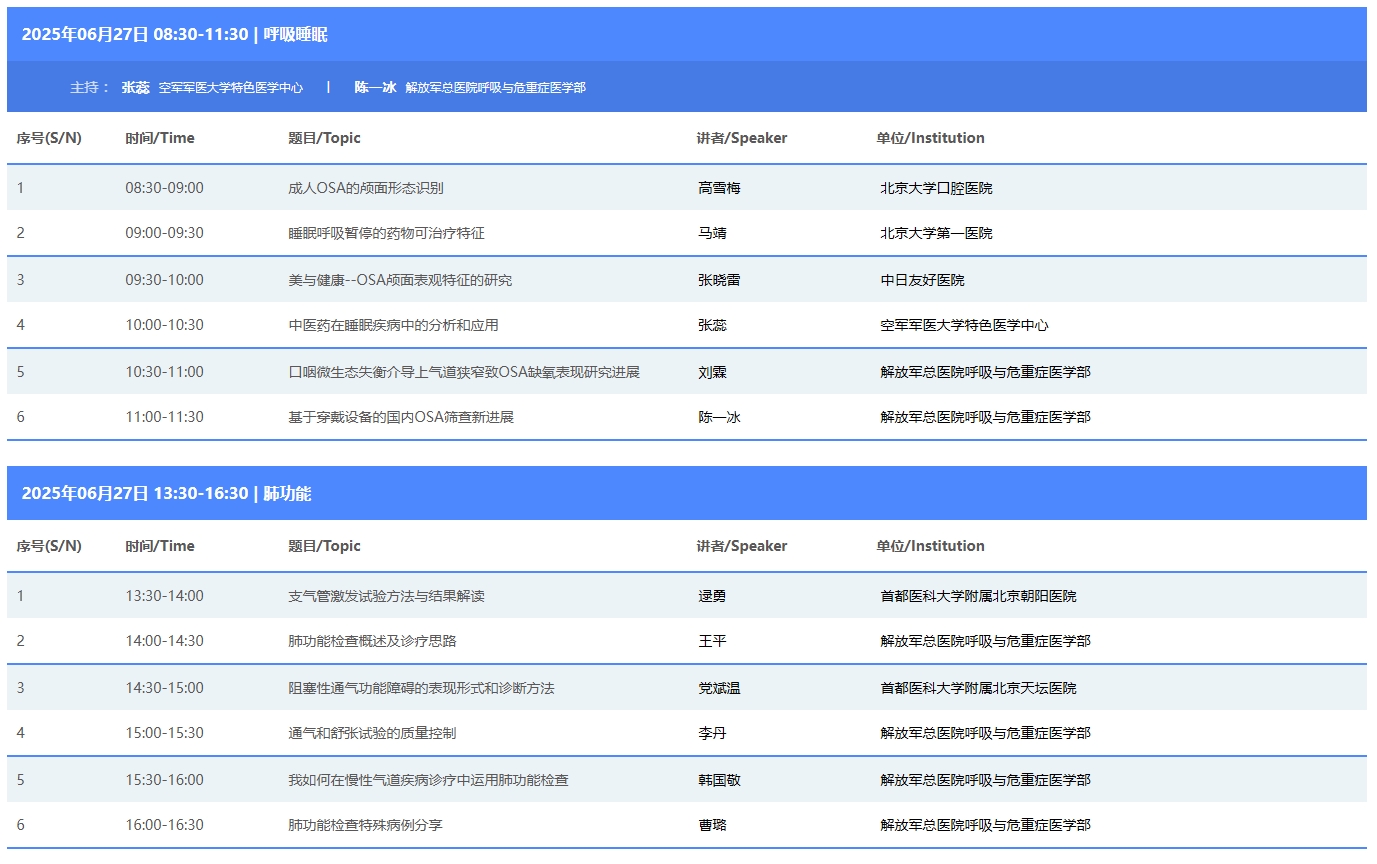This screenshot has height=864, width=1377.
Task: Click 单位/Institution column header in 肺功能 table
Action: point(931,546)
